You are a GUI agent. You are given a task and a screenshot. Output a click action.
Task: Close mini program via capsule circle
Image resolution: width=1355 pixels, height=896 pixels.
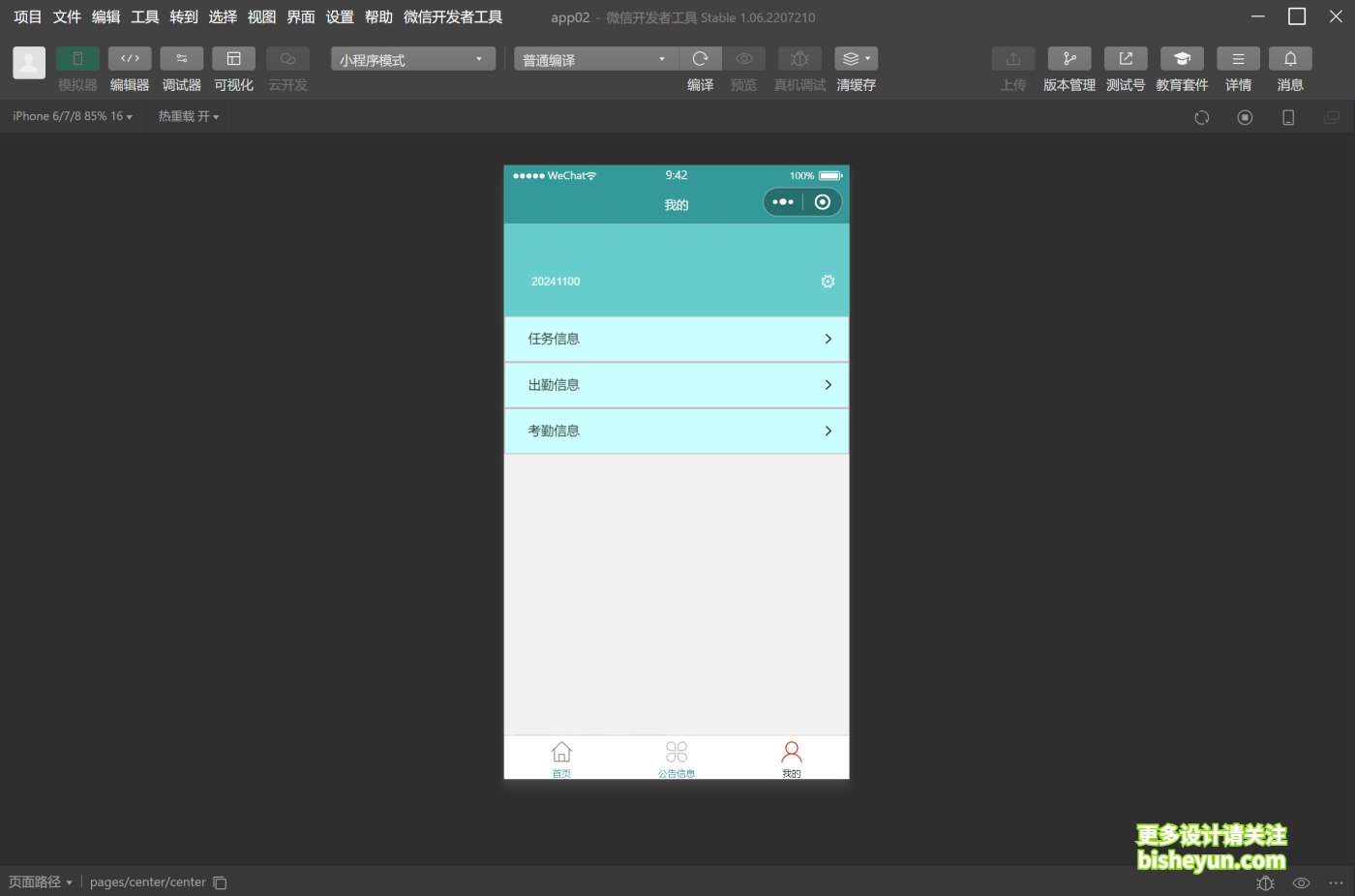(823, 202)
